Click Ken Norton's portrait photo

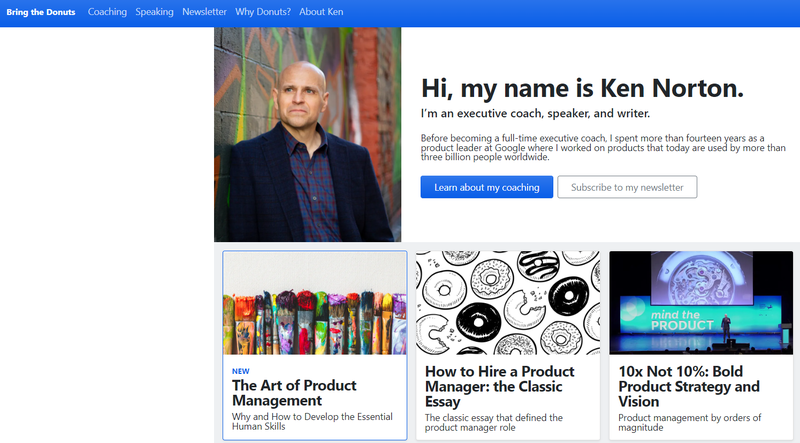307,134
